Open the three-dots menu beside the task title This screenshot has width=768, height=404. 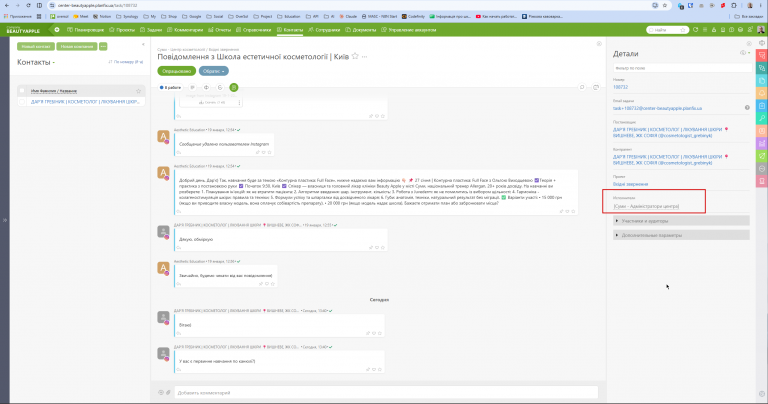[x=364, y=57]
